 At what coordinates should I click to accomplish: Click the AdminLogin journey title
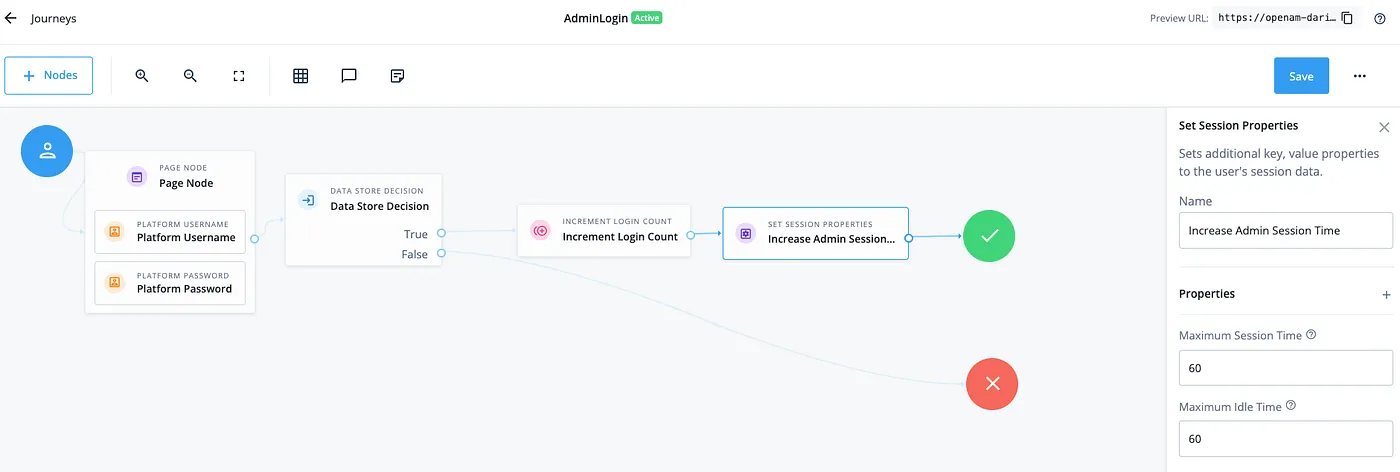596,18
